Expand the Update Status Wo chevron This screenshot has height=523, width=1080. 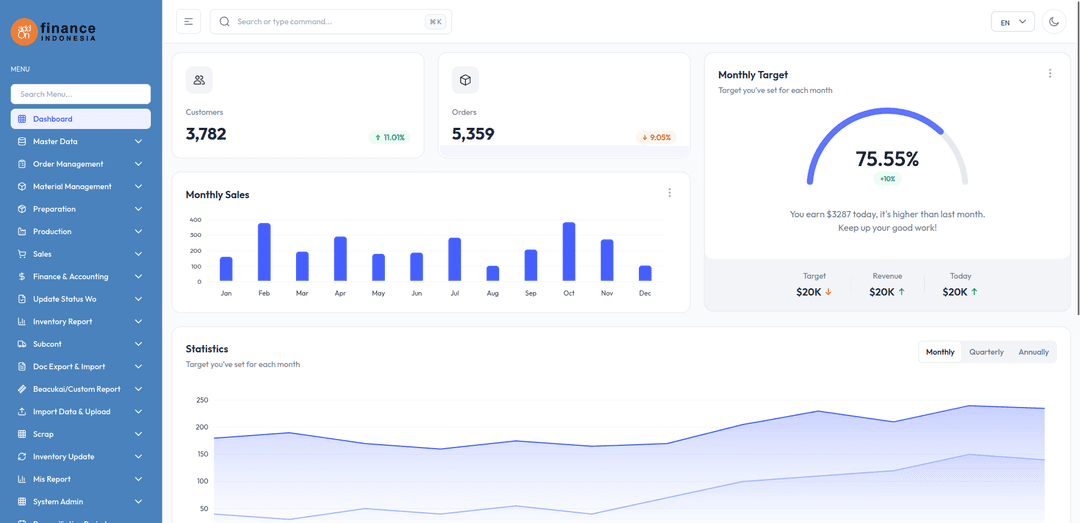click(x=138, y=299)
